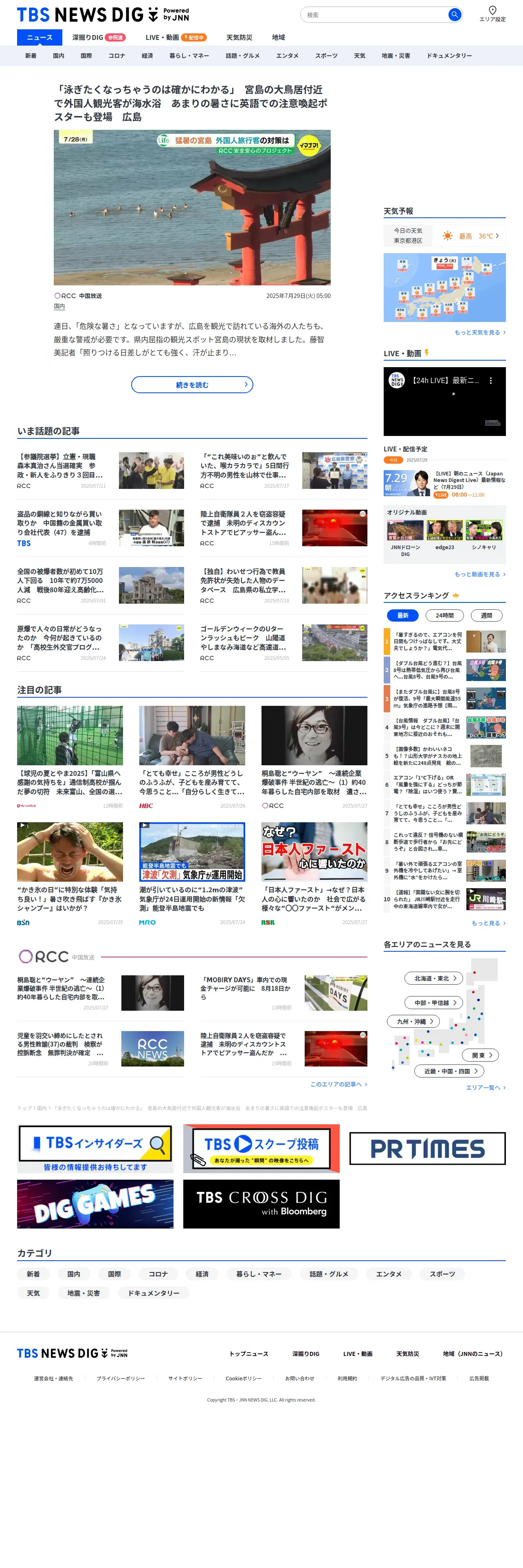Click the 続きを読む button
Image resolution: width=523 pixels, height=1568 pixels.
[192, 385]
